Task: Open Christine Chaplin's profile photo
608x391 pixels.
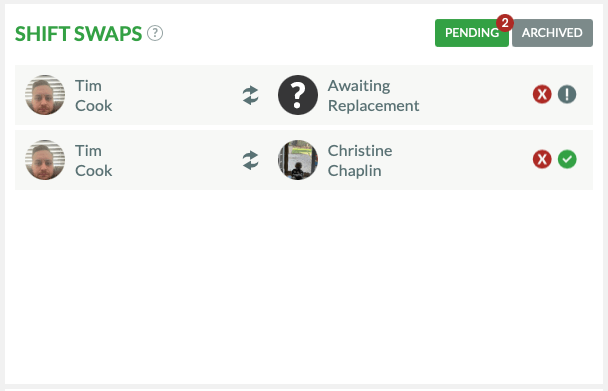Action: point(298,160)
